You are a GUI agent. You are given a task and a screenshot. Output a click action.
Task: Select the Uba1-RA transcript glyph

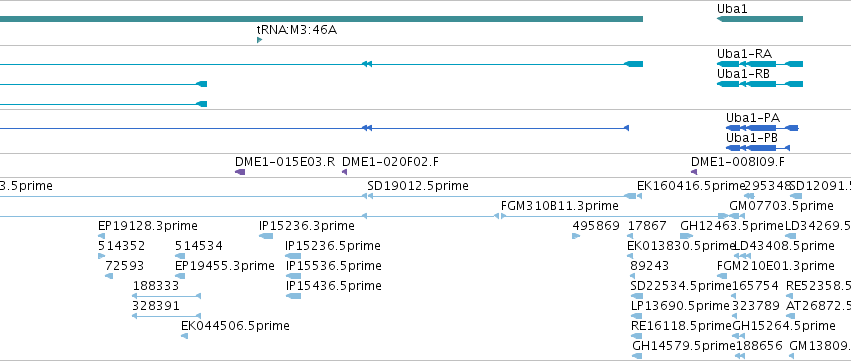(x=760, y=64)
